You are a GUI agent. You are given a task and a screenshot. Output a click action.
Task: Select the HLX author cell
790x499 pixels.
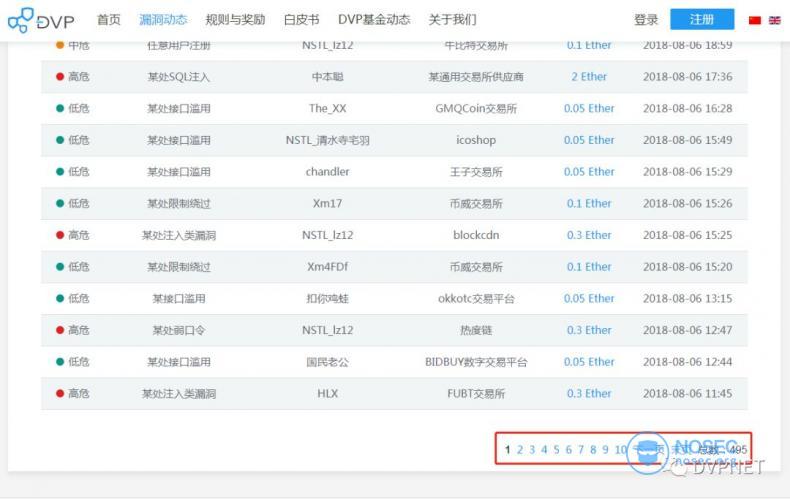(327, 394)
